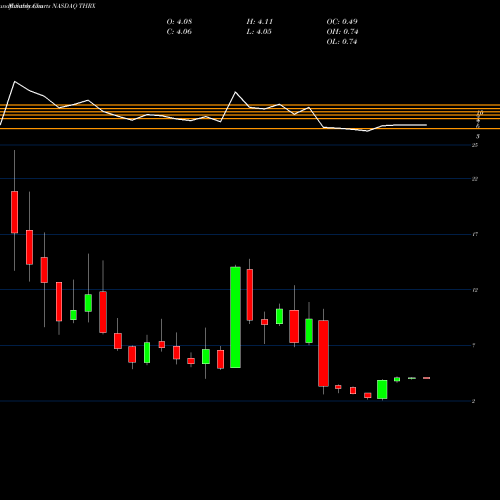
Task: Click the high price value H: 4.11
Action: [260, 22]
